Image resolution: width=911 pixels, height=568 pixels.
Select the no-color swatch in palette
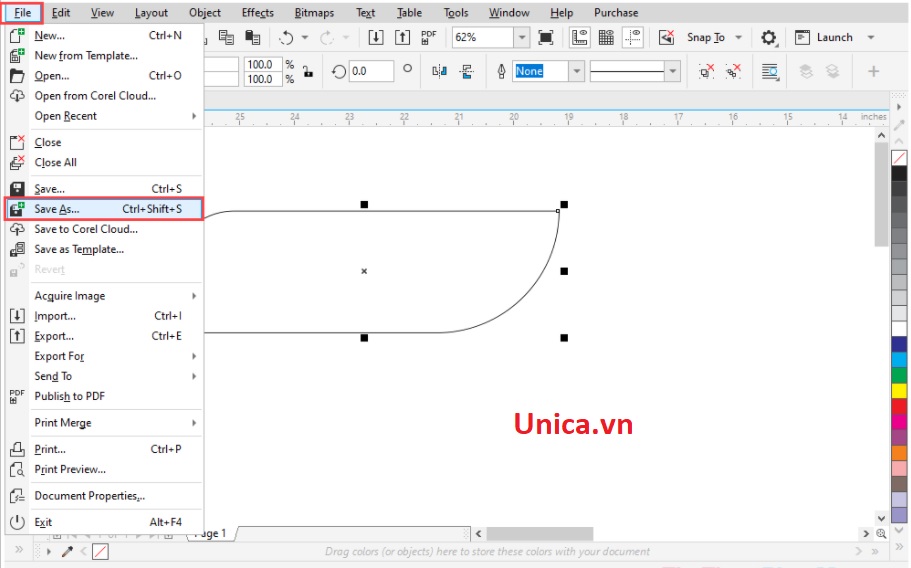(x=899, y=157)
